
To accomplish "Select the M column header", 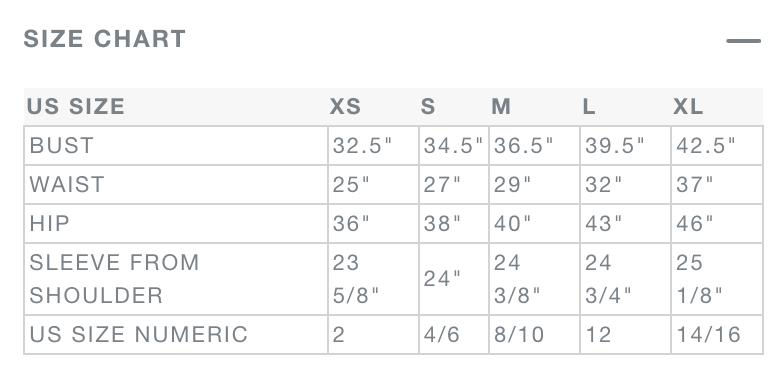I will pos(501,107).
